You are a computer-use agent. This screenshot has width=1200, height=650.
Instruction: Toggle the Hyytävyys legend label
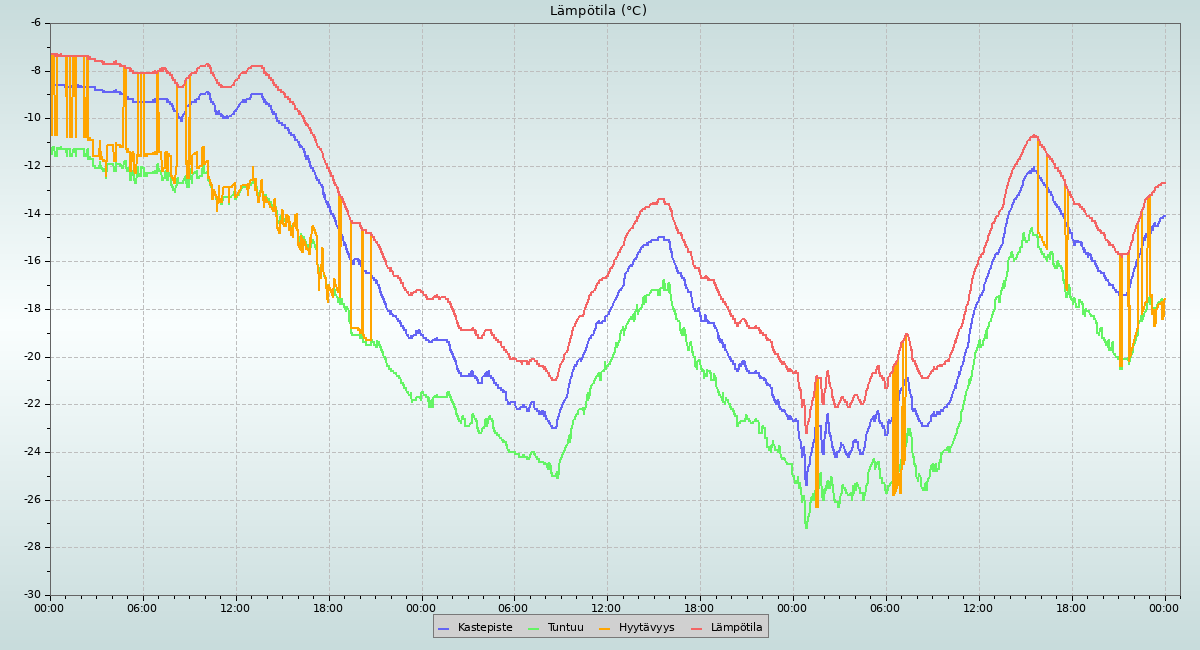[x=646, y=628]
